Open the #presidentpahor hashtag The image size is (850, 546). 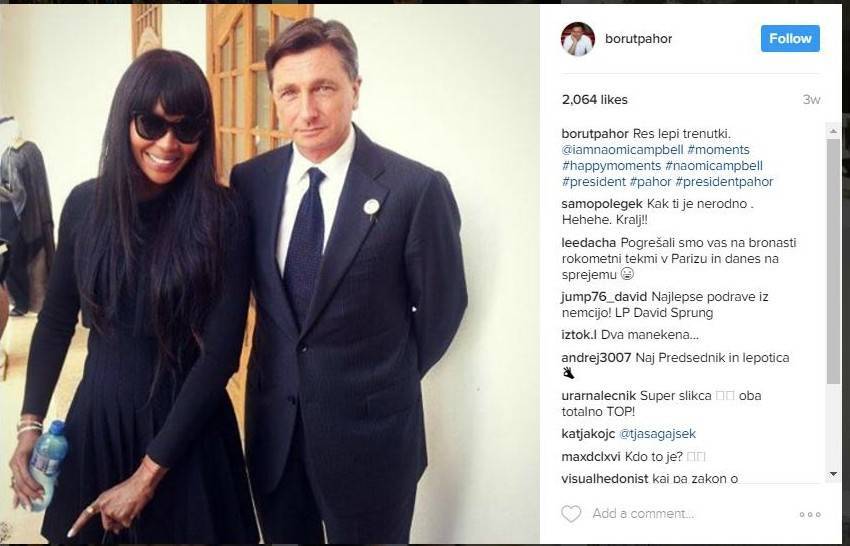coord(724,182)
